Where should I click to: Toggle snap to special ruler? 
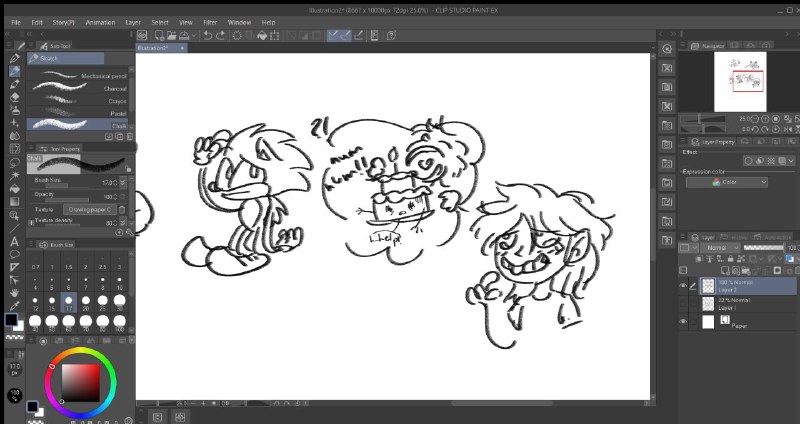(x=345, y=35)
